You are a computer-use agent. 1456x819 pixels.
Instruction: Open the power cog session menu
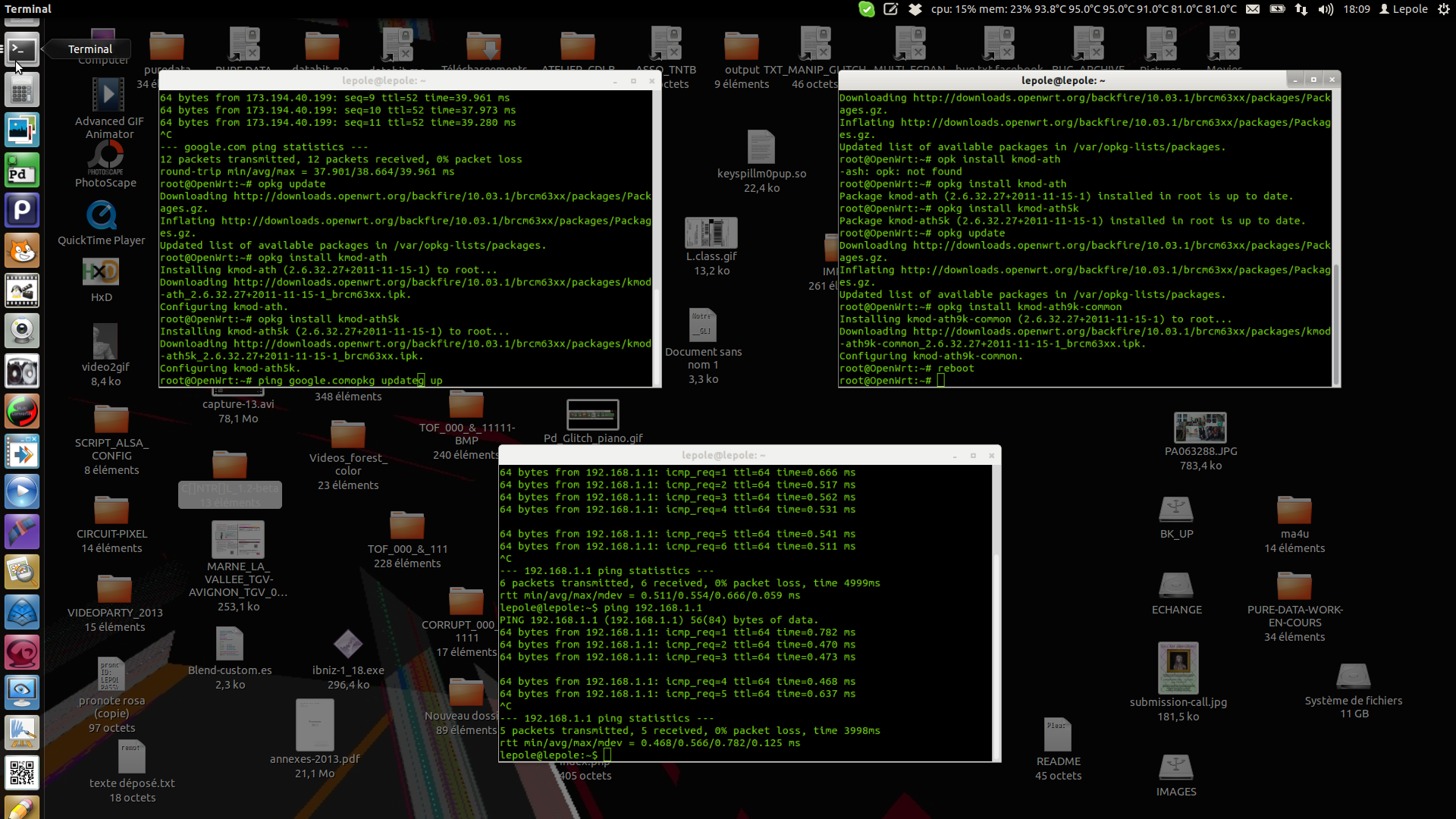1444,9
